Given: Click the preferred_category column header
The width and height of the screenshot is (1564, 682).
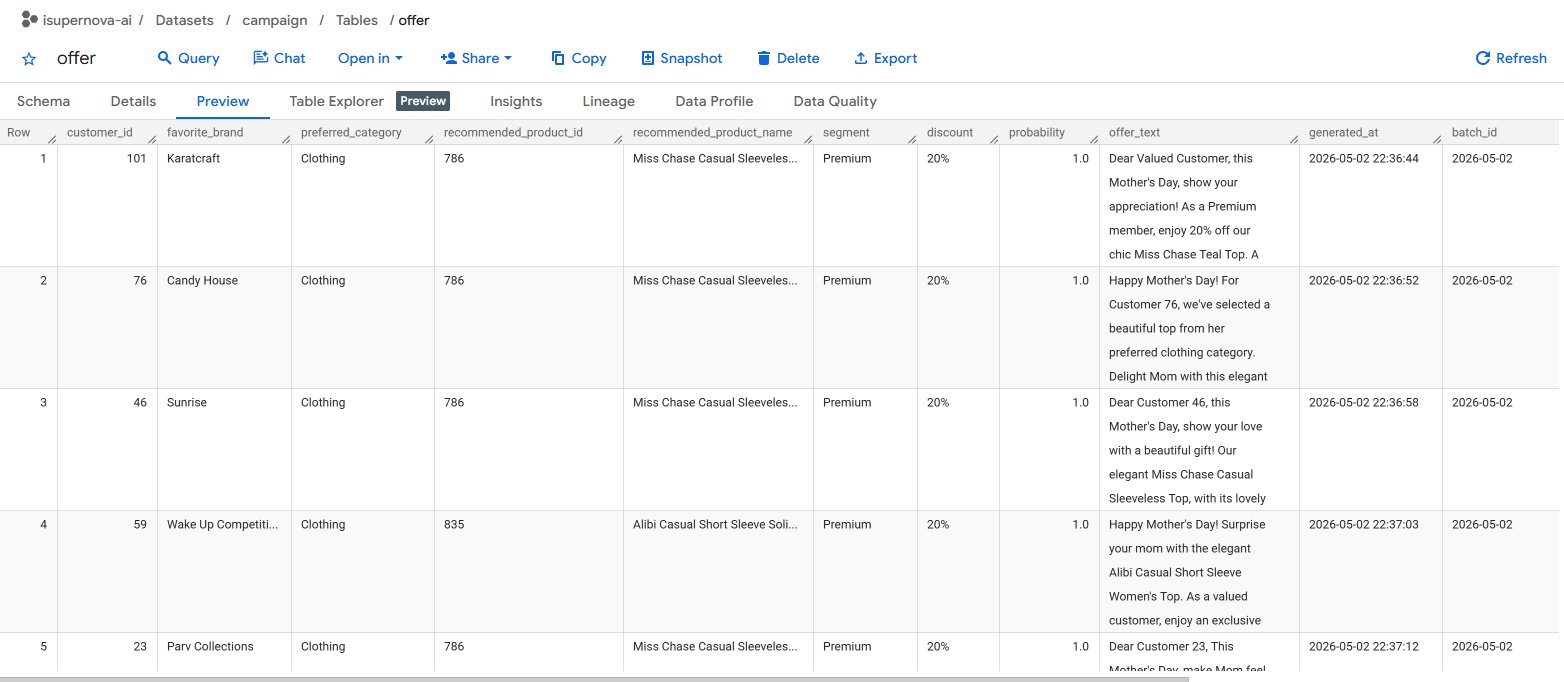Looking at the screenshot, I should pos(351,132).
